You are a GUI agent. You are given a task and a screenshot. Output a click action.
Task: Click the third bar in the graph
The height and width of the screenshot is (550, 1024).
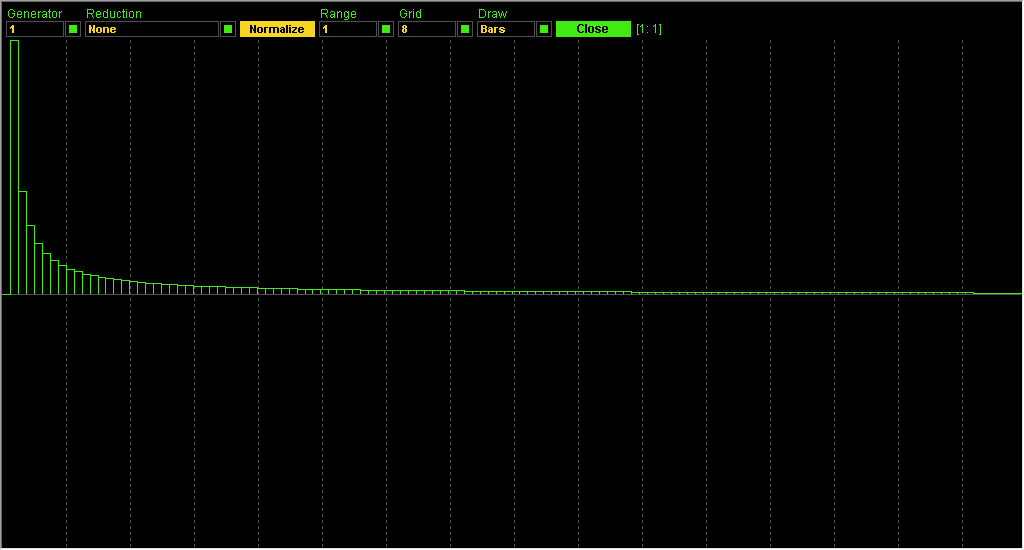(30, 260)
